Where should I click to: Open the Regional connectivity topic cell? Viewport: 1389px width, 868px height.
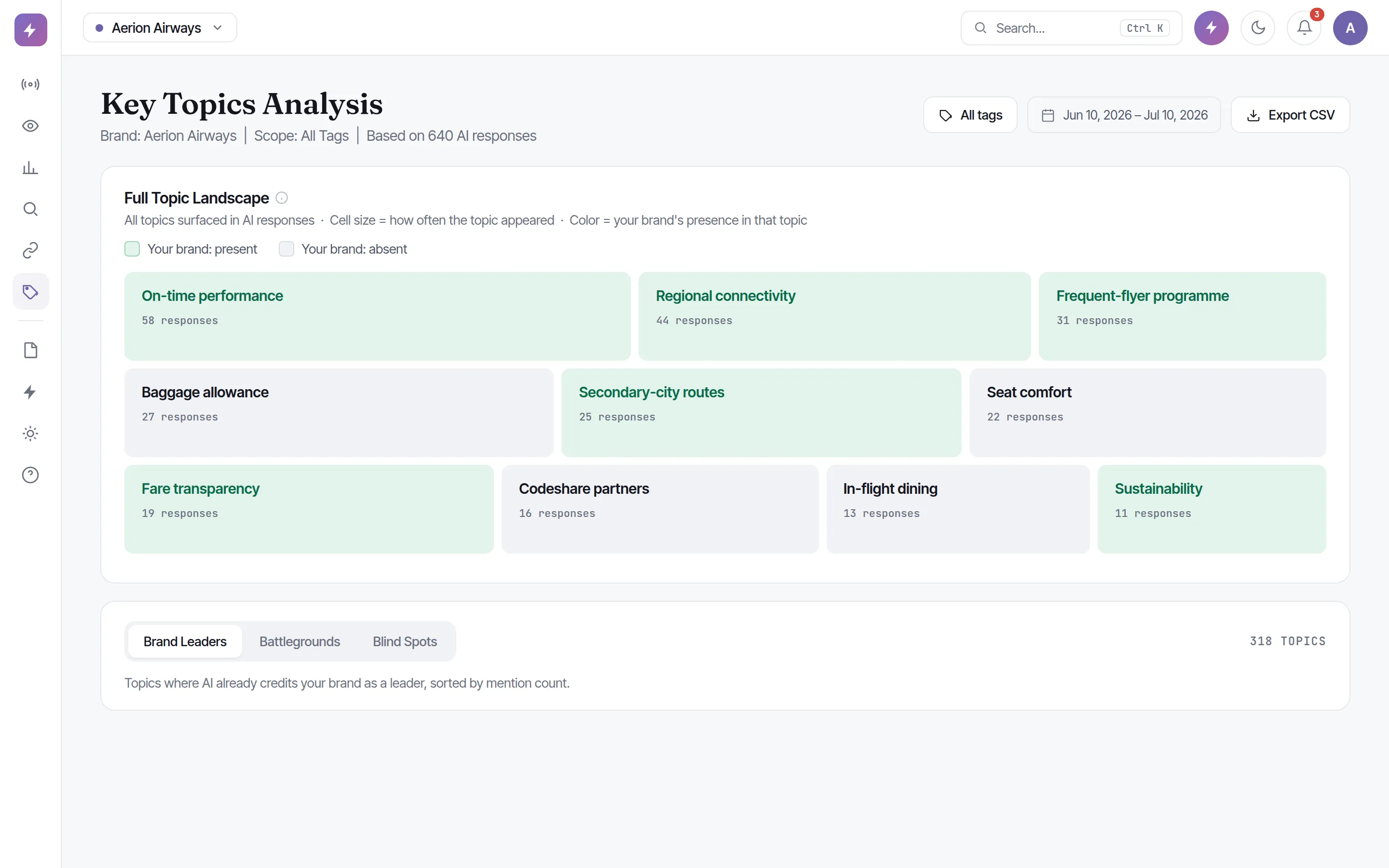(x=834, y=316)
